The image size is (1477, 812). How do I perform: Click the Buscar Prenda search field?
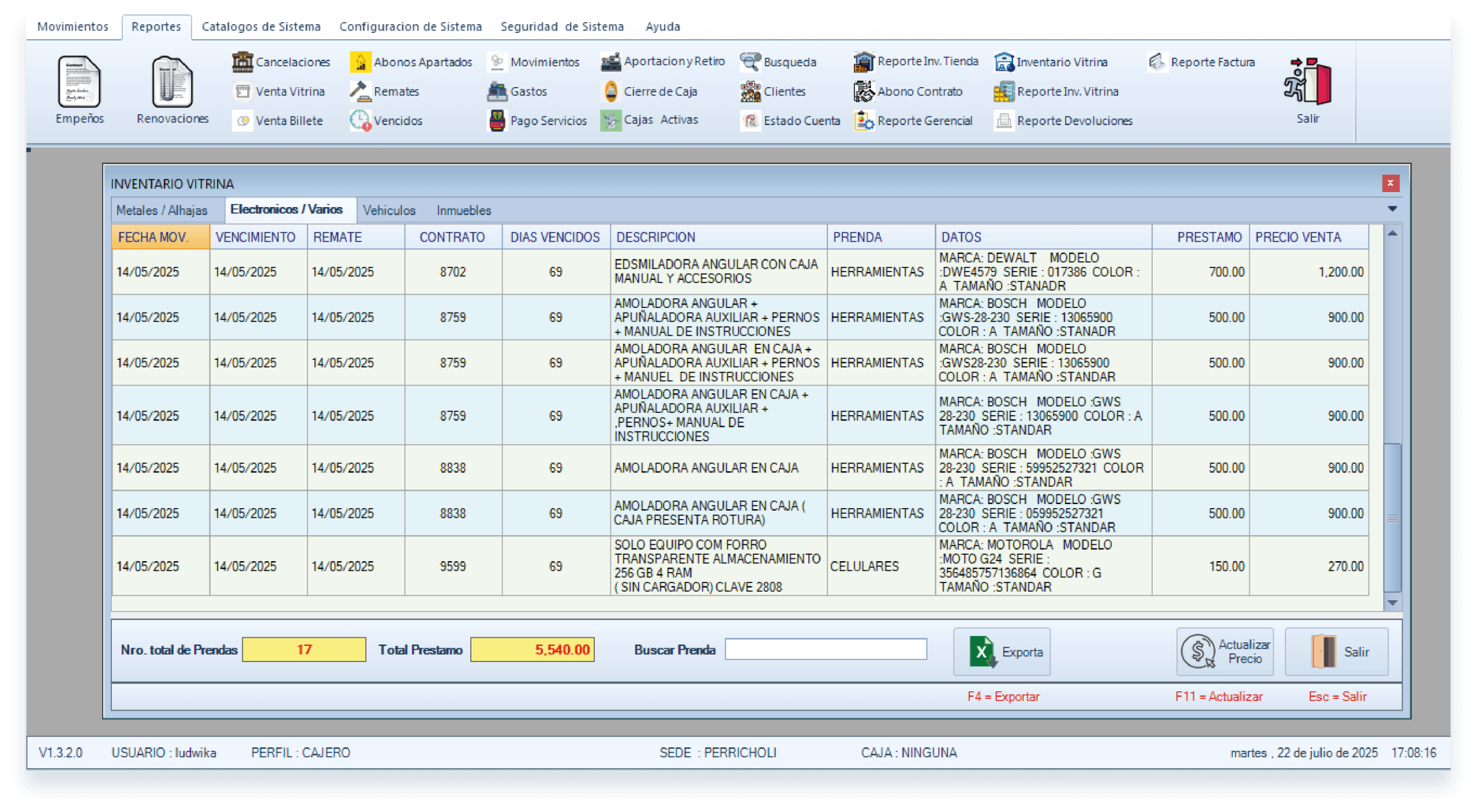coord(825,649)
